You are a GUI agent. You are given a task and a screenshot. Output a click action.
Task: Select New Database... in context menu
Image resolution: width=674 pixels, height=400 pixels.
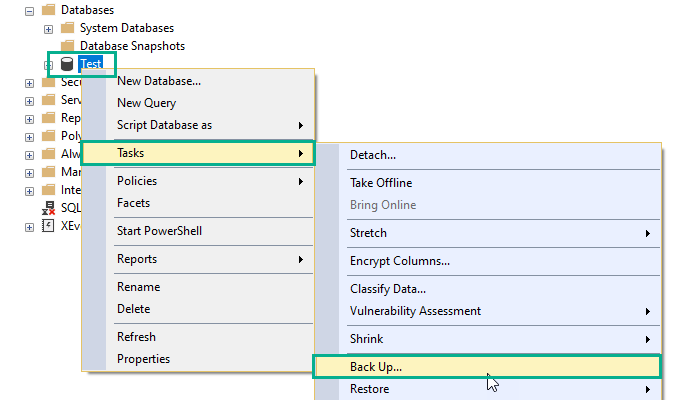pyautogui.click(x=159, y=81)
